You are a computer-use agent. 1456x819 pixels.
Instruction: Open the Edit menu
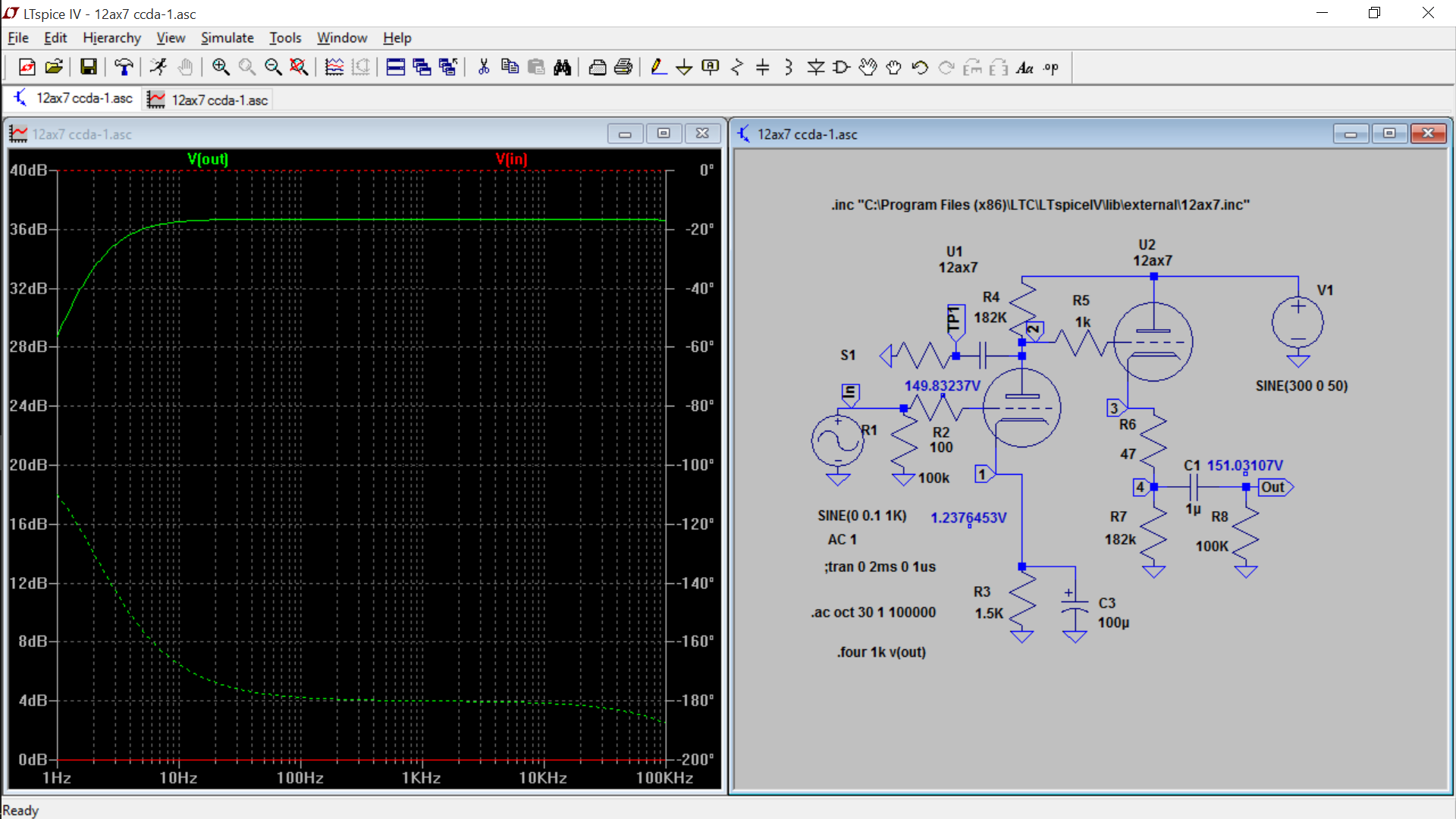tap(55, 38)
